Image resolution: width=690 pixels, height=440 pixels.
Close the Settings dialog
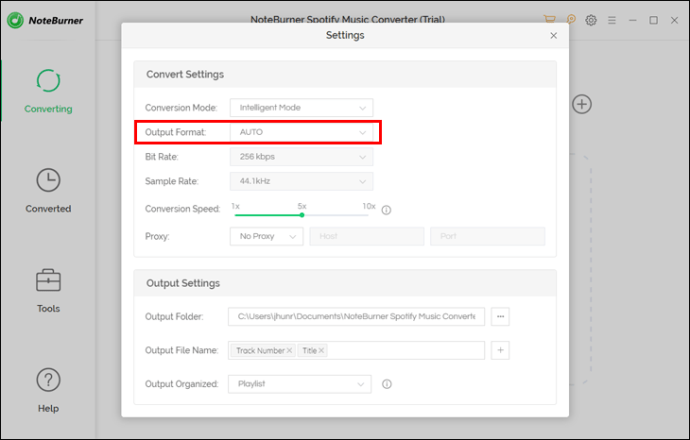tap(554, 36)
